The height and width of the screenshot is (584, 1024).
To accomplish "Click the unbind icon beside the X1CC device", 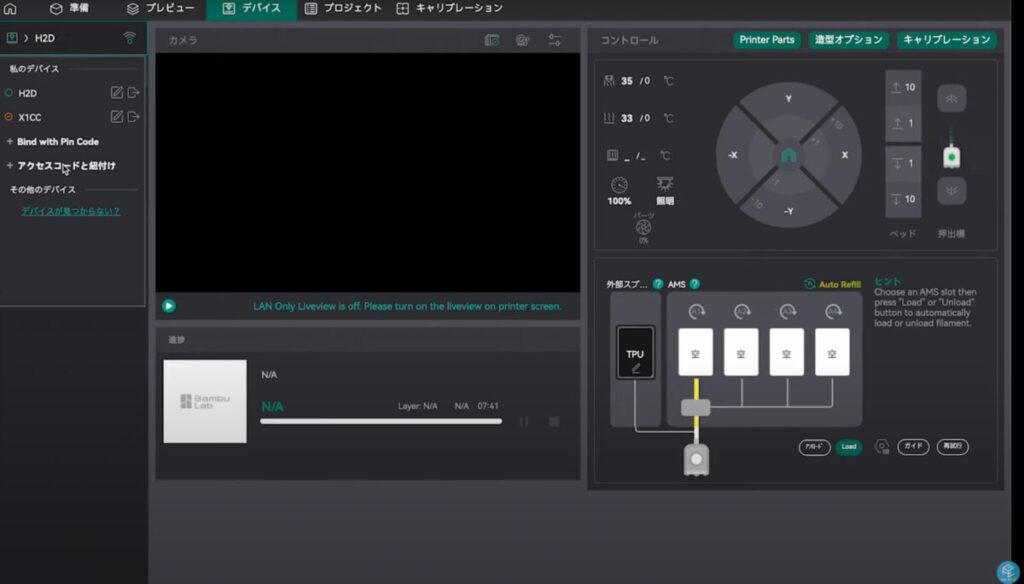I will pyautogui.click(x=133, y=117).
